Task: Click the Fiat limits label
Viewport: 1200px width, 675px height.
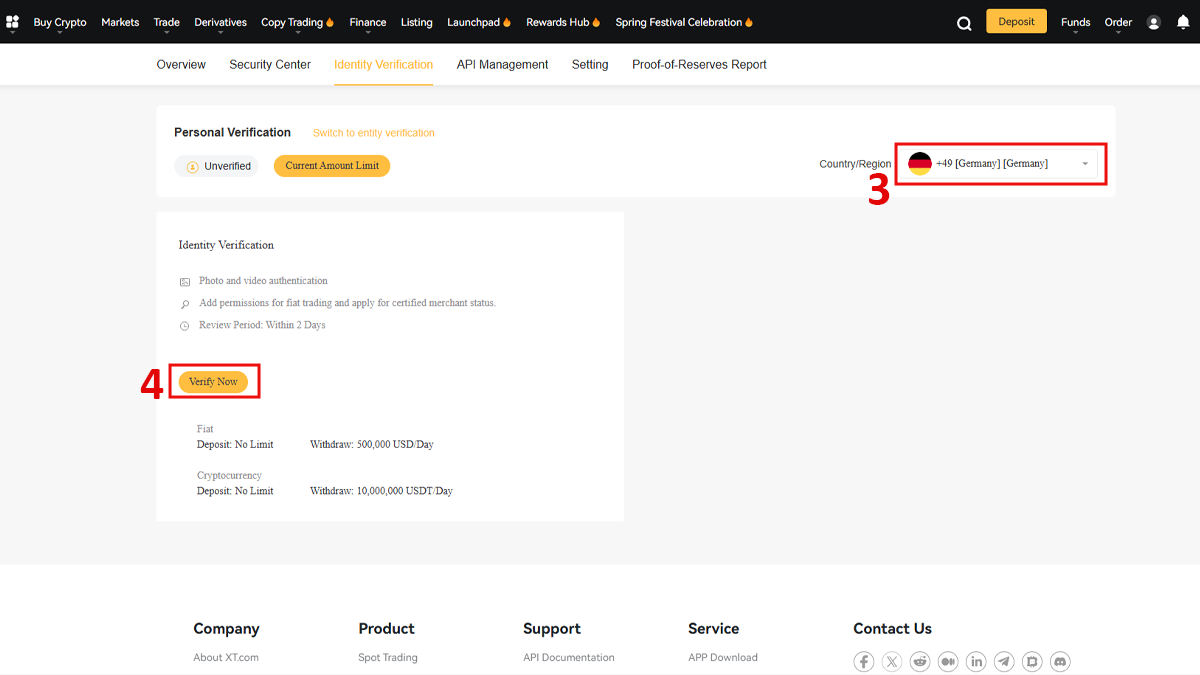Action: click(x=205, y=429)
